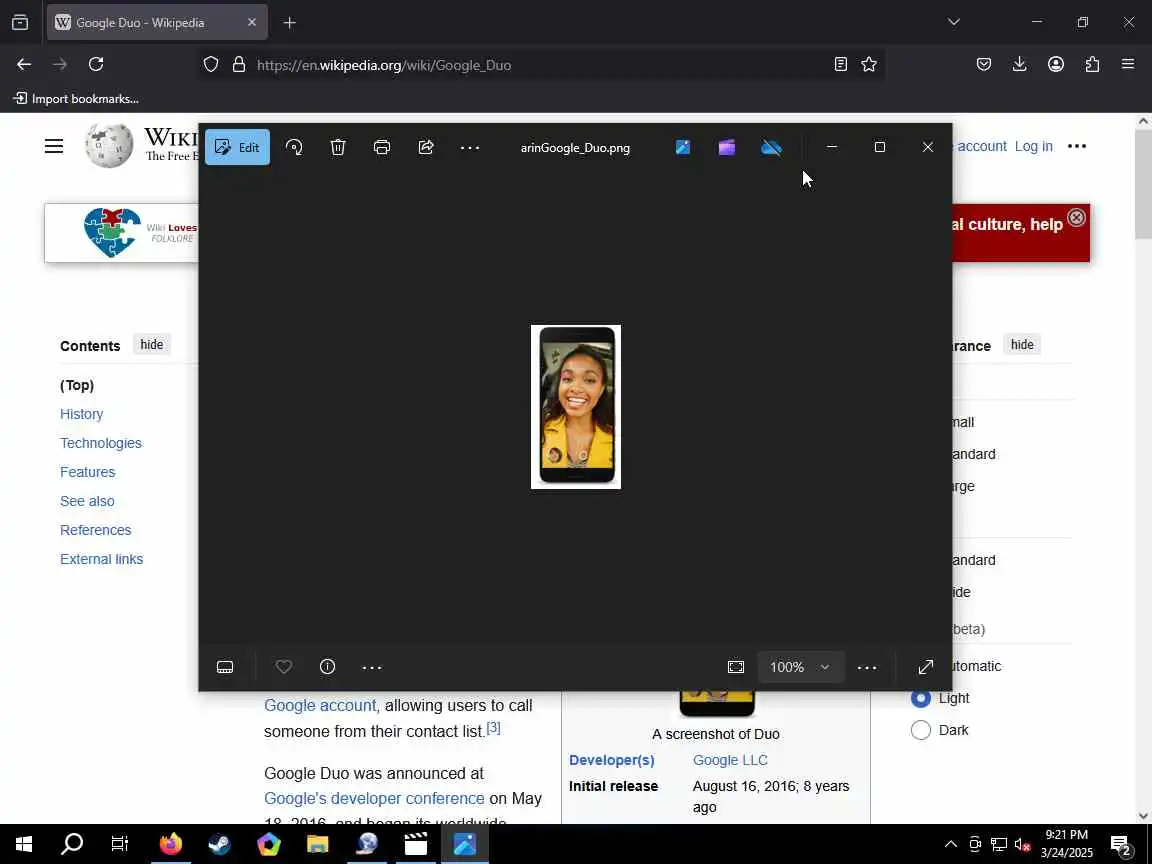Screen dimensions: 1152x864
Task: Open Wikipedia personal tools ellipsis menu
Action: pyautogui.click(x=1077, y=146)
